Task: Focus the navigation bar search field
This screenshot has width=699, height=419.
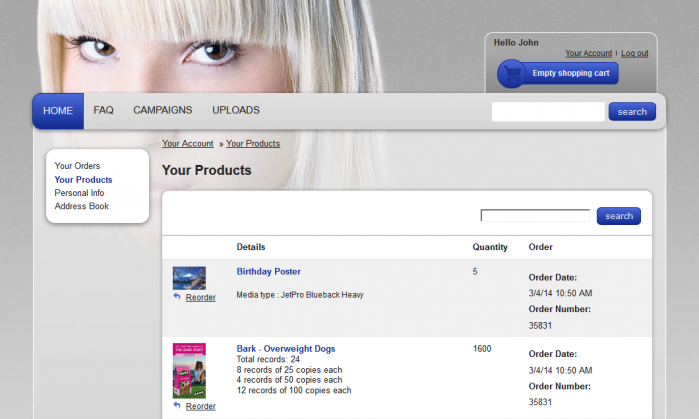Action: tap(547, 112)
